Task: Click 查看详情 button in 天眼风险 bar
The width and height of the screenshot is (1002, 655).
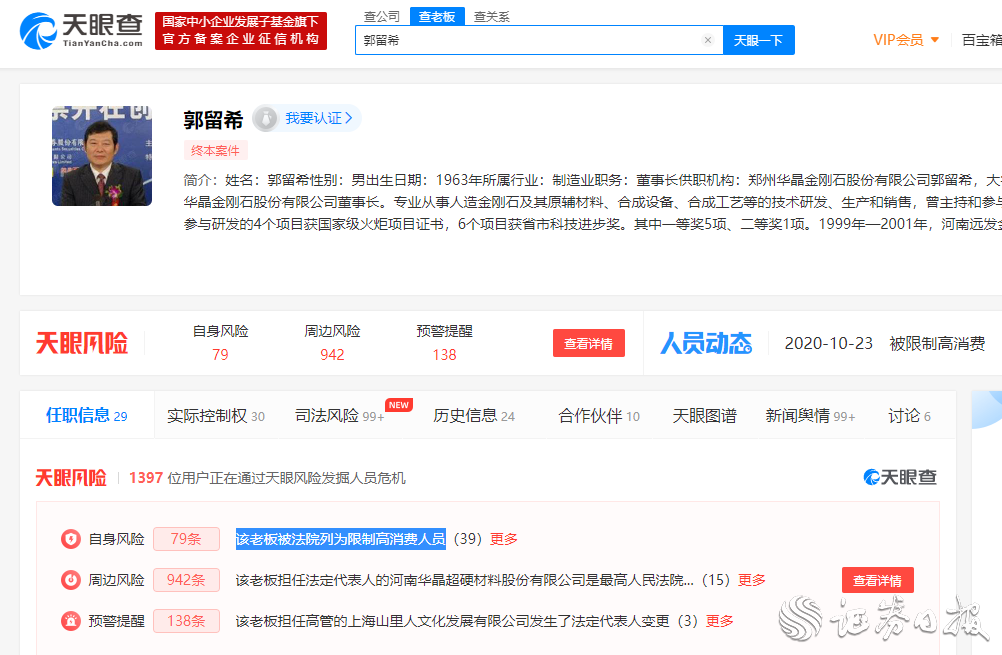Action: (x=589, y=343)
